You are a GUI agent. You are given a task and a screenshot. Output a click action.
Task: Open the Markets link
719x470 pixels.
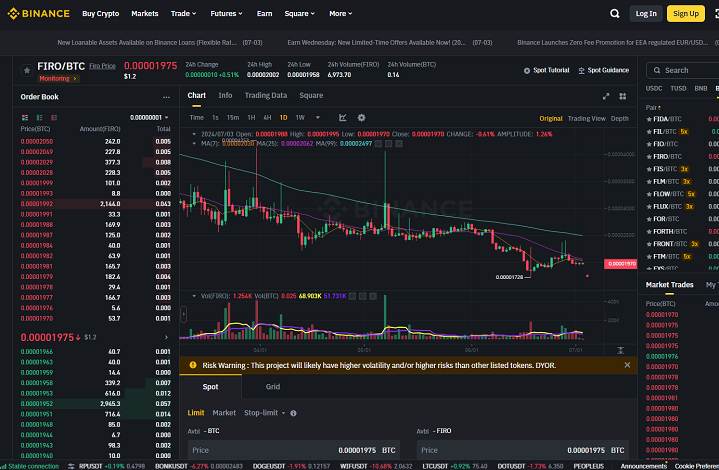tap(144, 14)
